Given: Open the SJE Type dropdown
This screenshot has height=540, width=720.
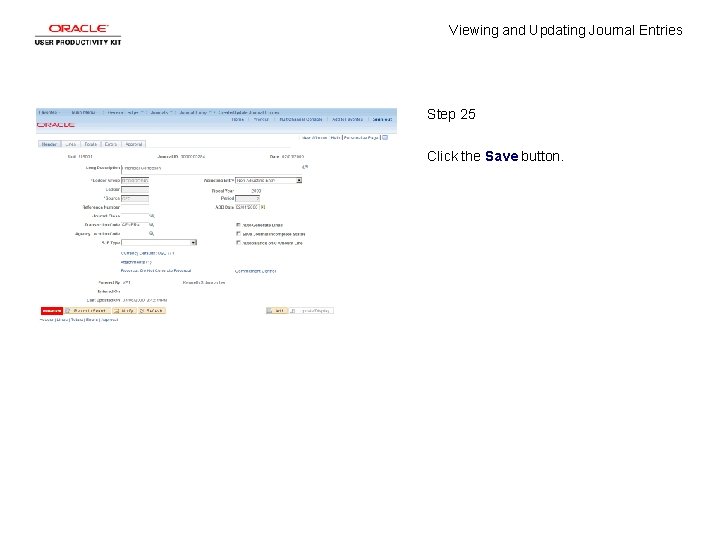Looking at the screenshot, I should (159, 242).
